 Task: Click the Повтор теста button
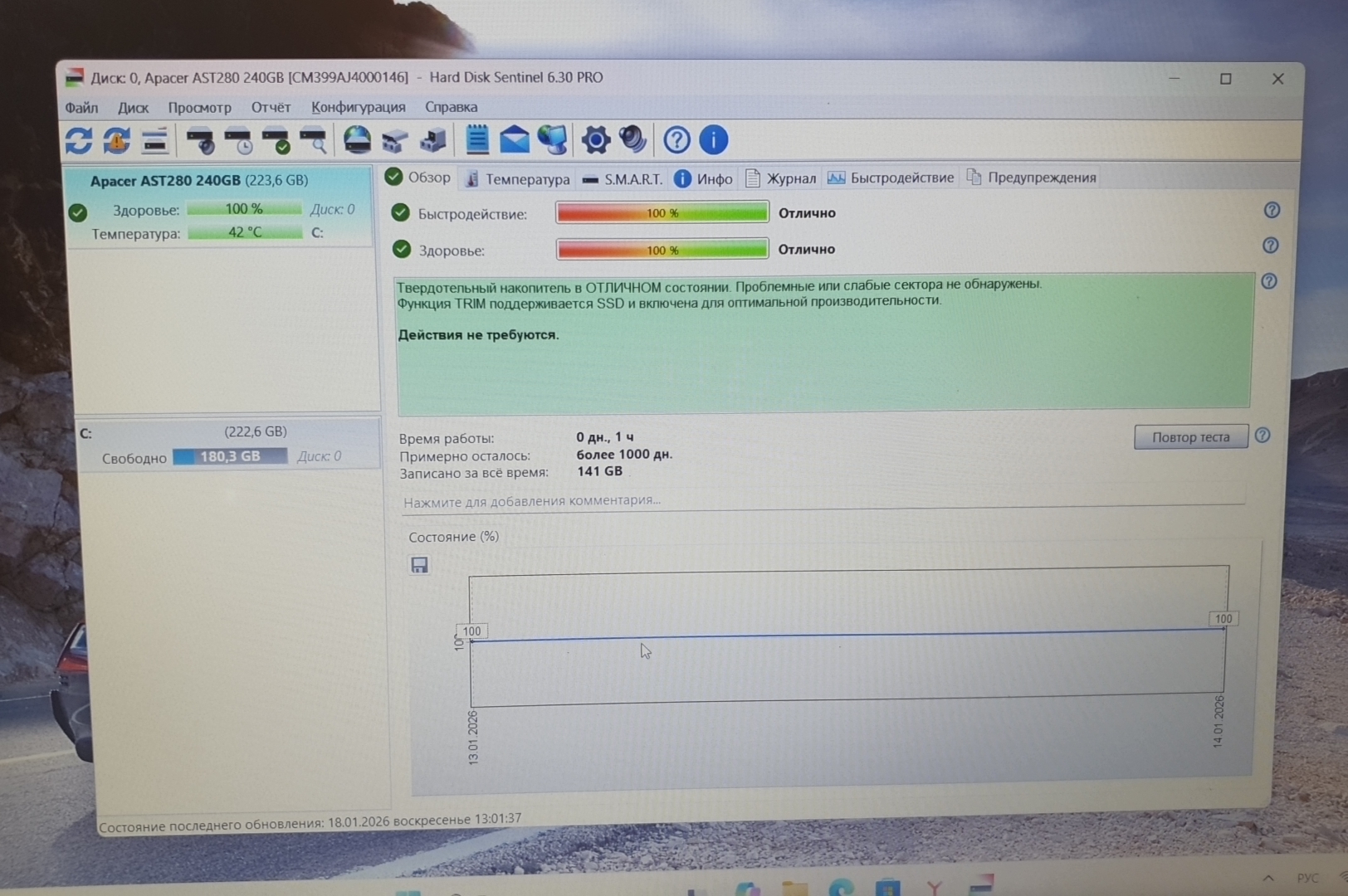pos(1190,437)
